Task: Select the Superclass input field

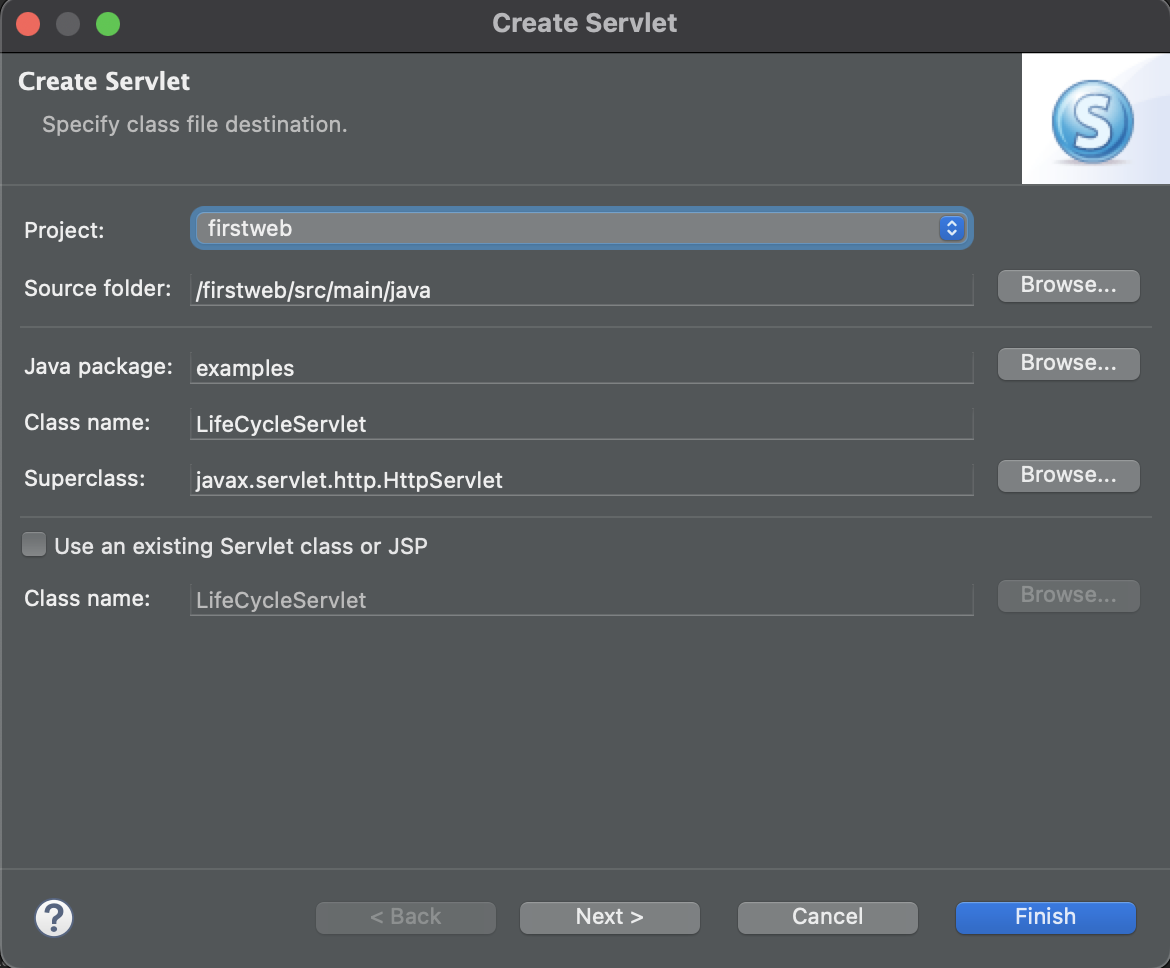Action: pos(581,480)
